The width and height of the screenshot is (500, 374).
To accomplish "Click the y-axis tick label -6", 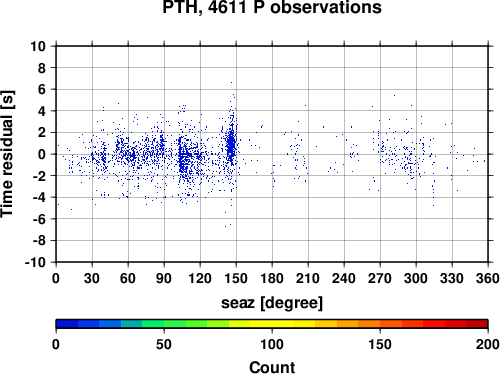I will pyautogui.click(x=39, y=219).
